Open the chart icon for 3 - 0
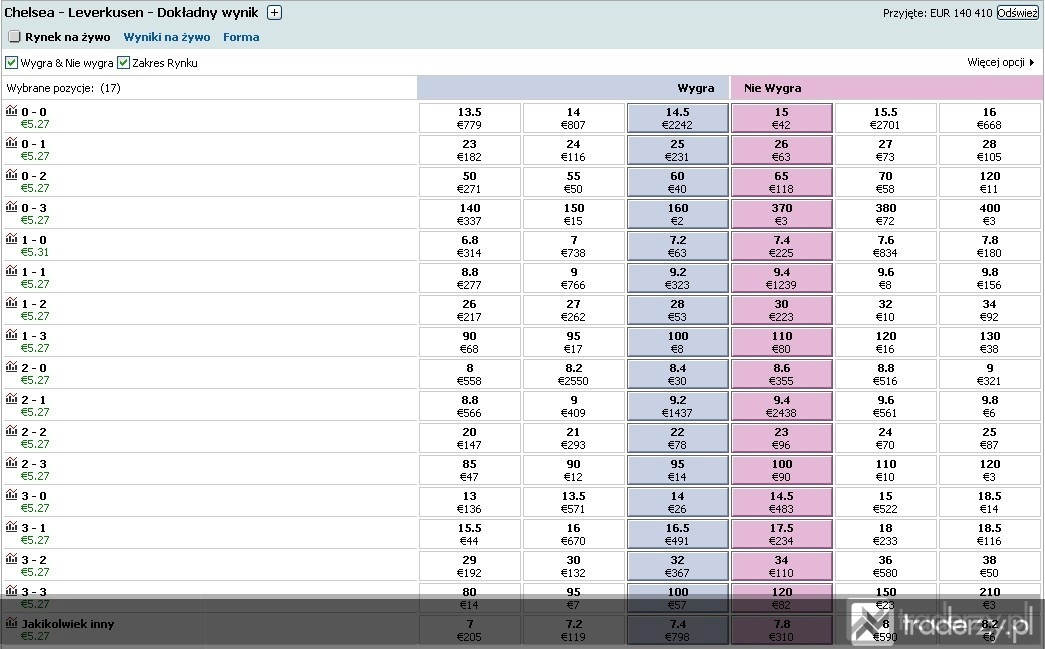This screenshot has width=1045, height=649. coord(11,494)
